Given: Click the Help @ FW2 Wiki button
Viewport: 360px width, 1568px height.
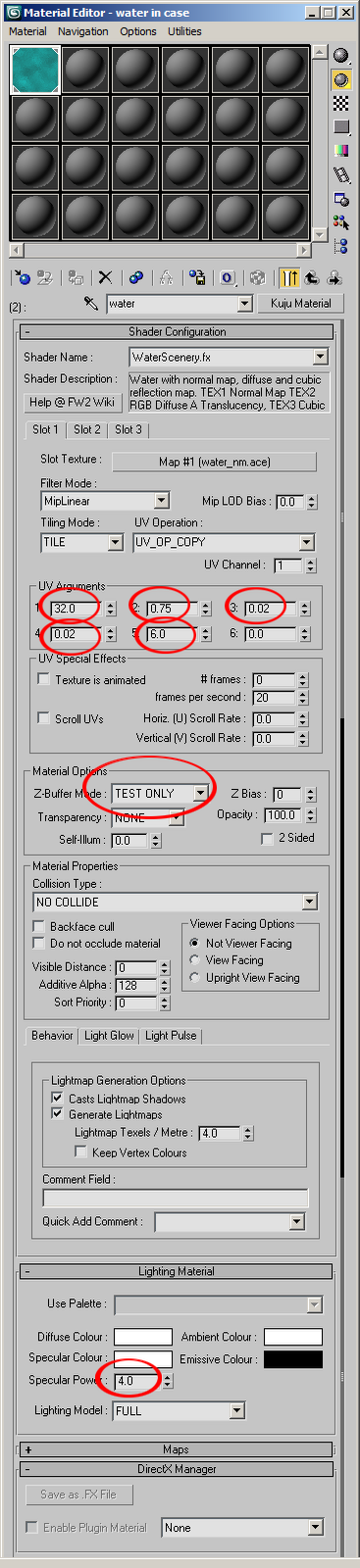Looking at the screenshot, I should pos(72,402).
